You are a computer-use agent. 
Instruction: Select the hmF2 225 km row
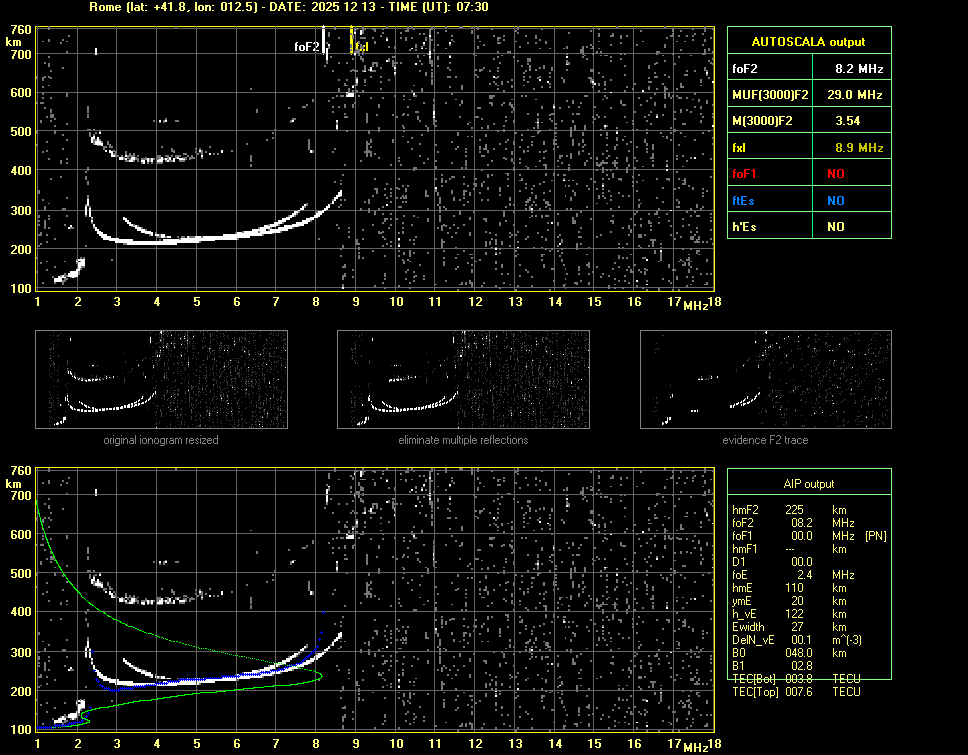[x=790, y=510]
